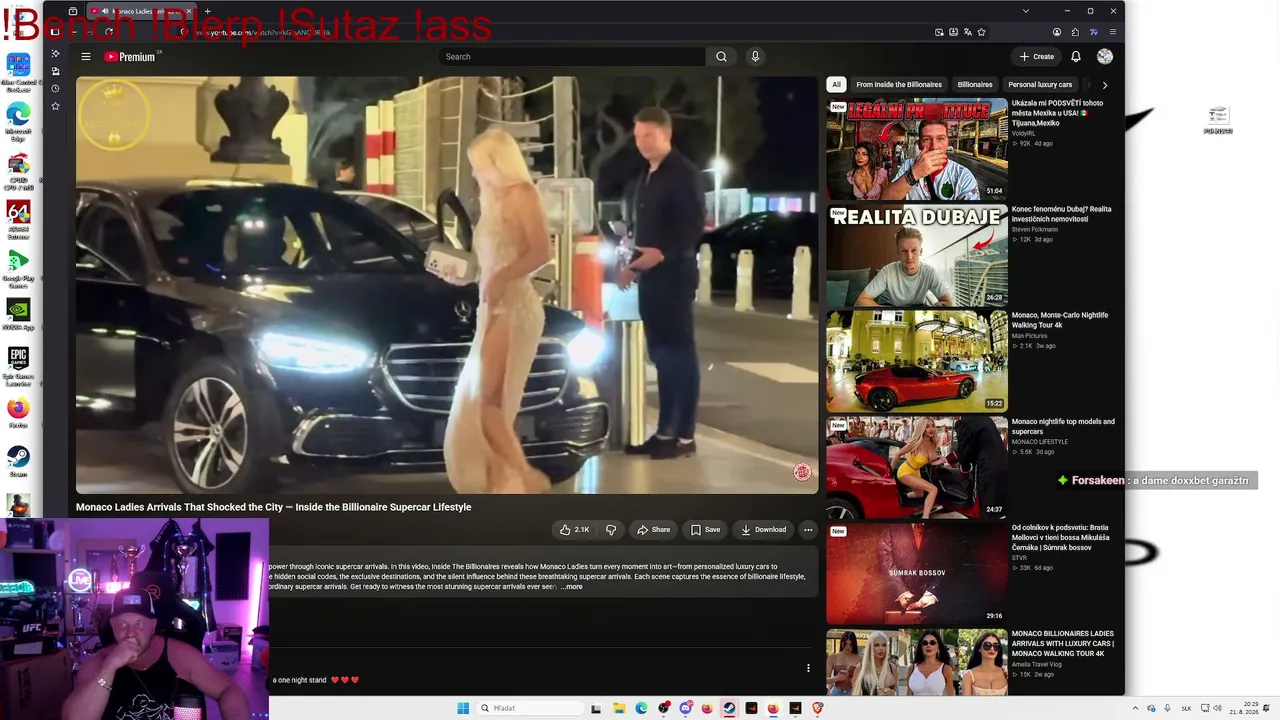The height and width of the screenshot is (720, 1280).
Task: Select the All filter chip
Action: (836, 85)
